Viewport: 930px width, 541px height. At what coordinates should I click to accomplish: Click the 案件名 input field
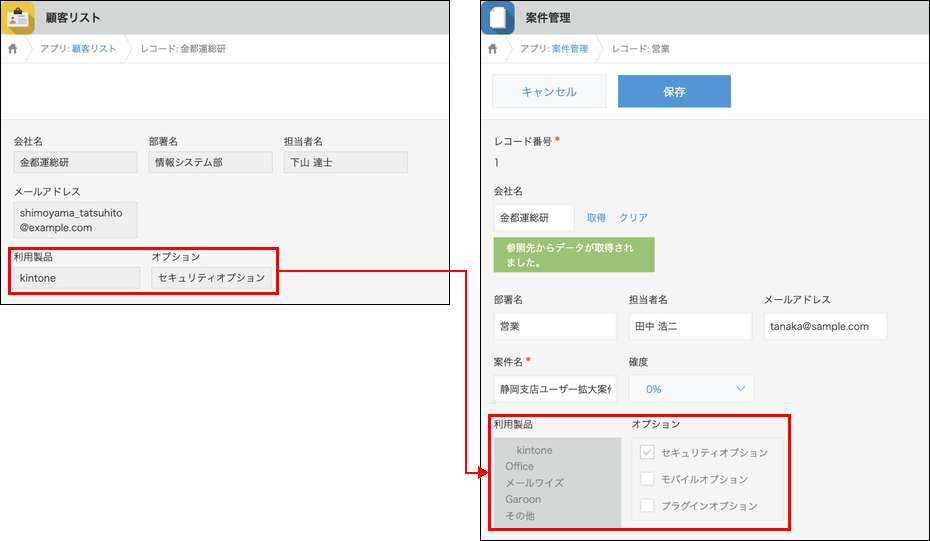[555, 389]
